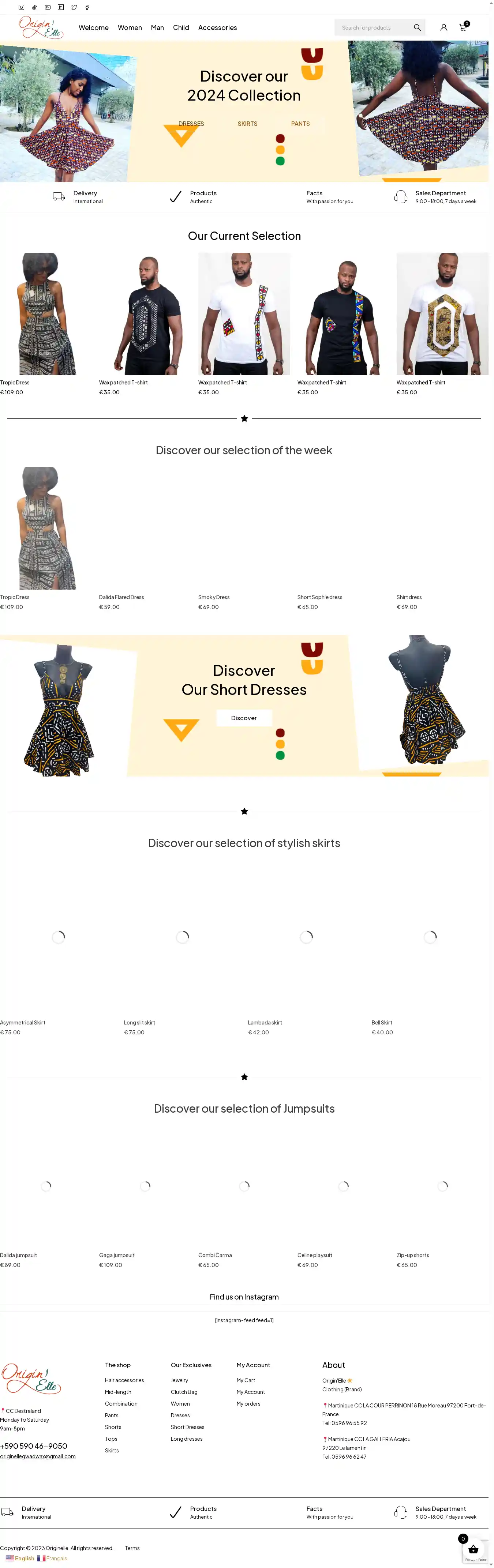The width and height of the screenshot is (494, 1568).
Task: Open the YouTube social icon
Action: pyautogui.click(x=48, y=7)
